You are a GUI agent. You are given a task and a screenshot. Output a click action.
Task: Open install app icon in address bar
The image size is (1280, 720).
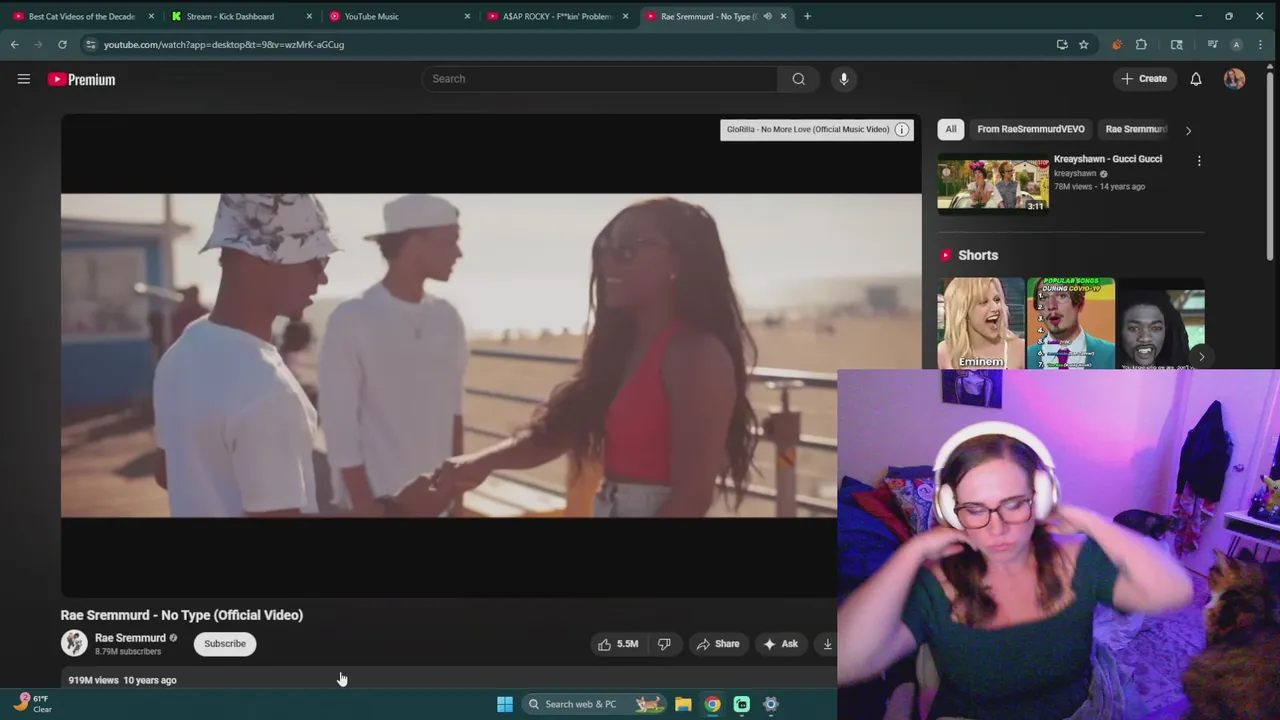point(1062,44)
